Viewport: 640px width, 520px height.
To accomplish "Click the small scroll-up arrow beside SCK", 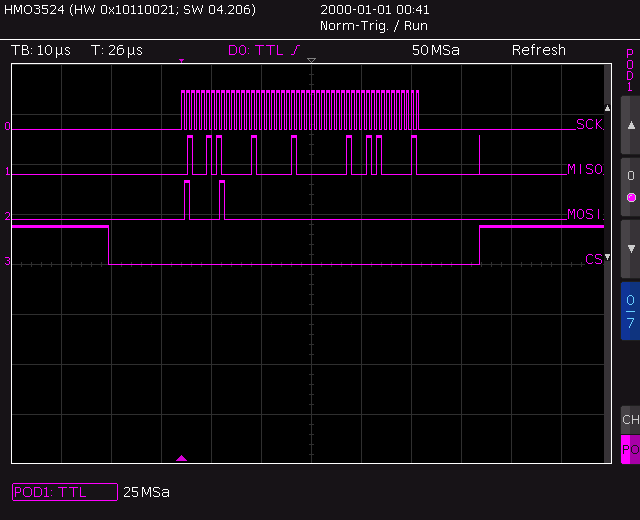I will [607, 108].
